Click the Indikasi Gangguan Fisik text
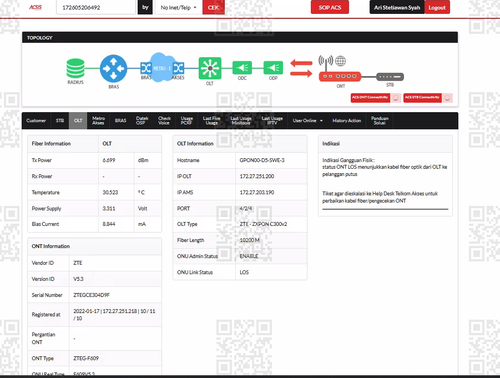 click(348, 160)
